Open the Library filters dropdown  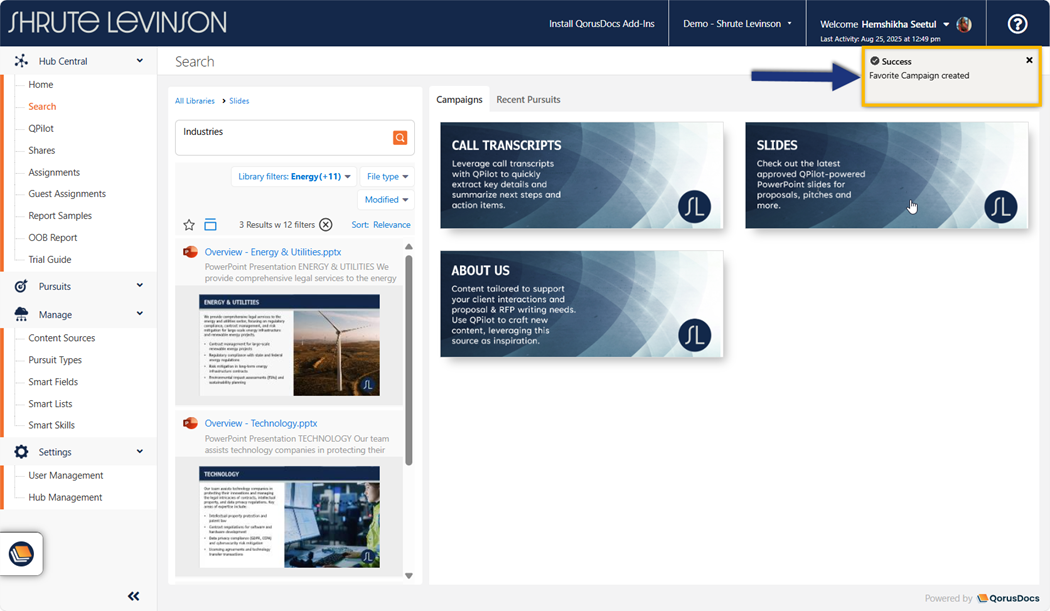[294, 177]
